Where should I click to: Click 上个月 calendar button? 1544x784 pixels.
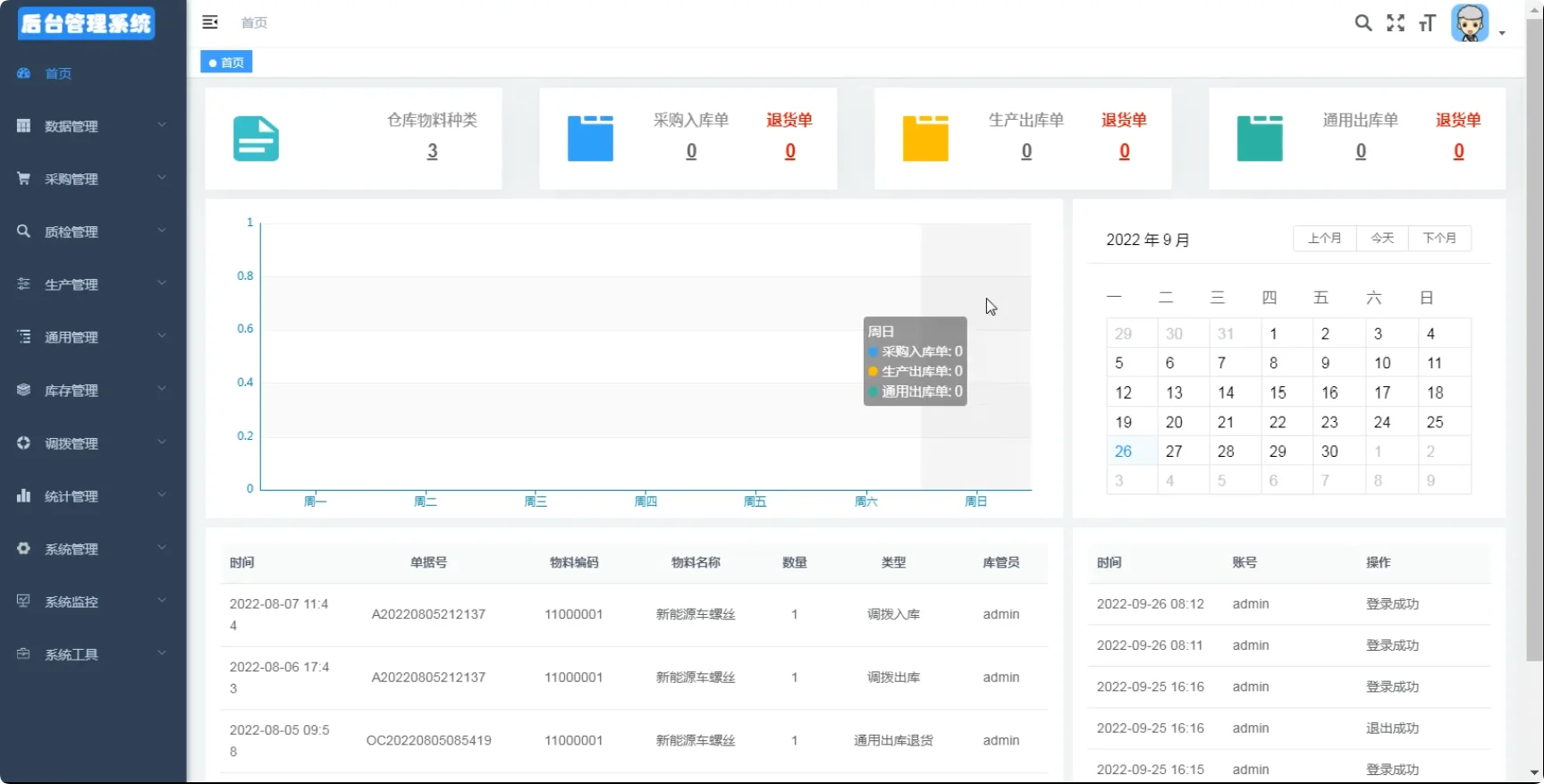1324,239
